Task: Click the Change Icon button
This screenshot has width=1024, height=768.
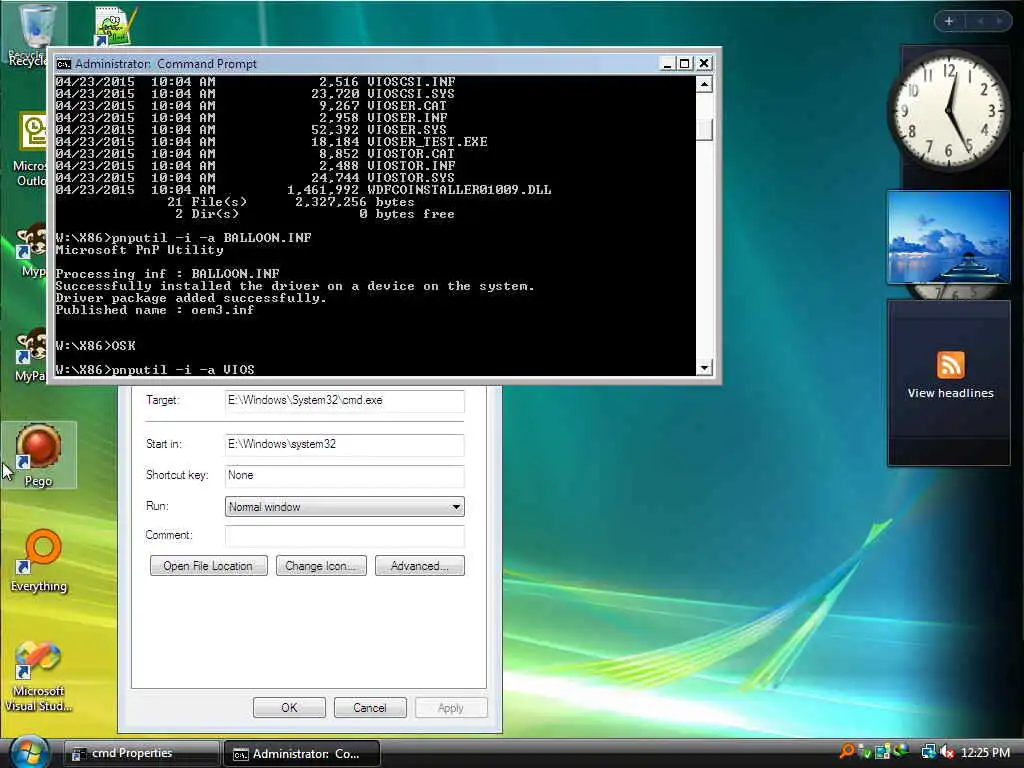Action: (321, 566)
